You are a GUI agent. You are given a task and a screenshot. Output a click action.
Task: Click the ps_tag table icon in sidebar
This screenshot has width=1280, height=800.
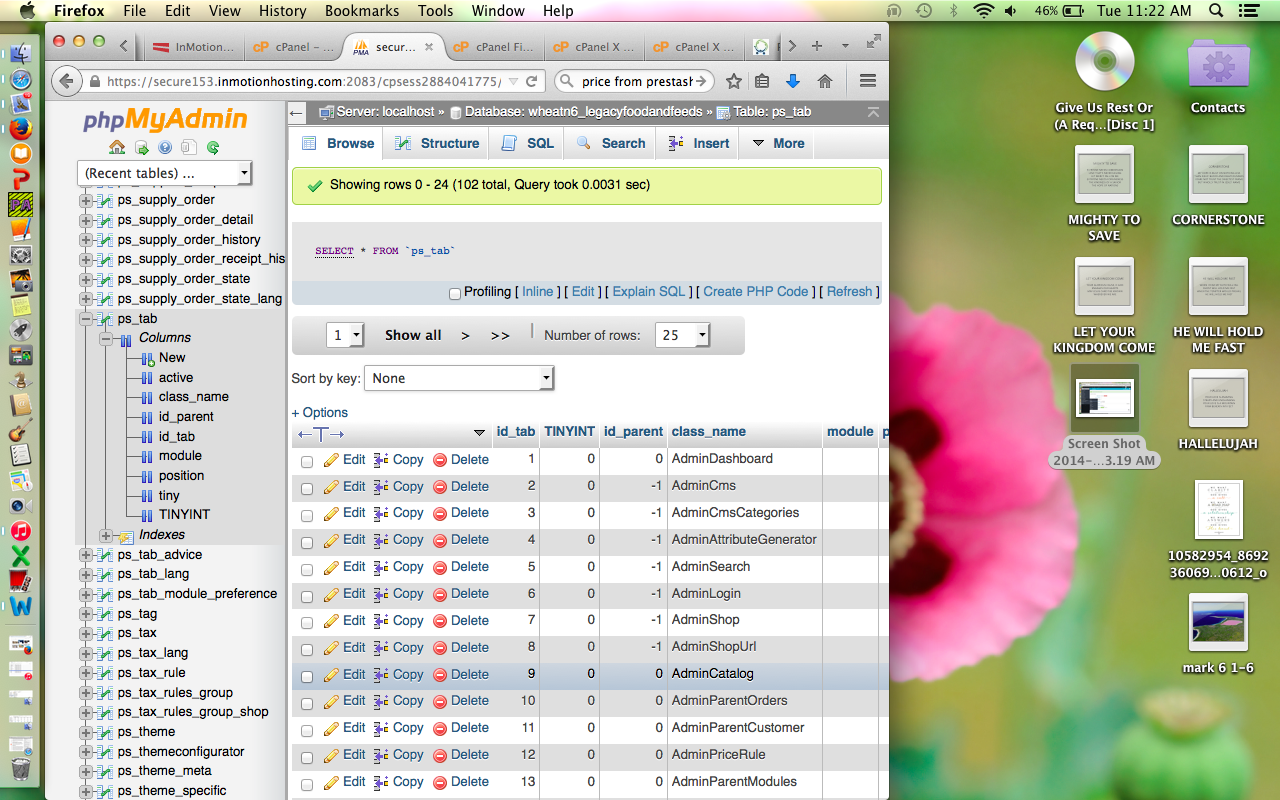pyautogui.click(x=104, y=614)
